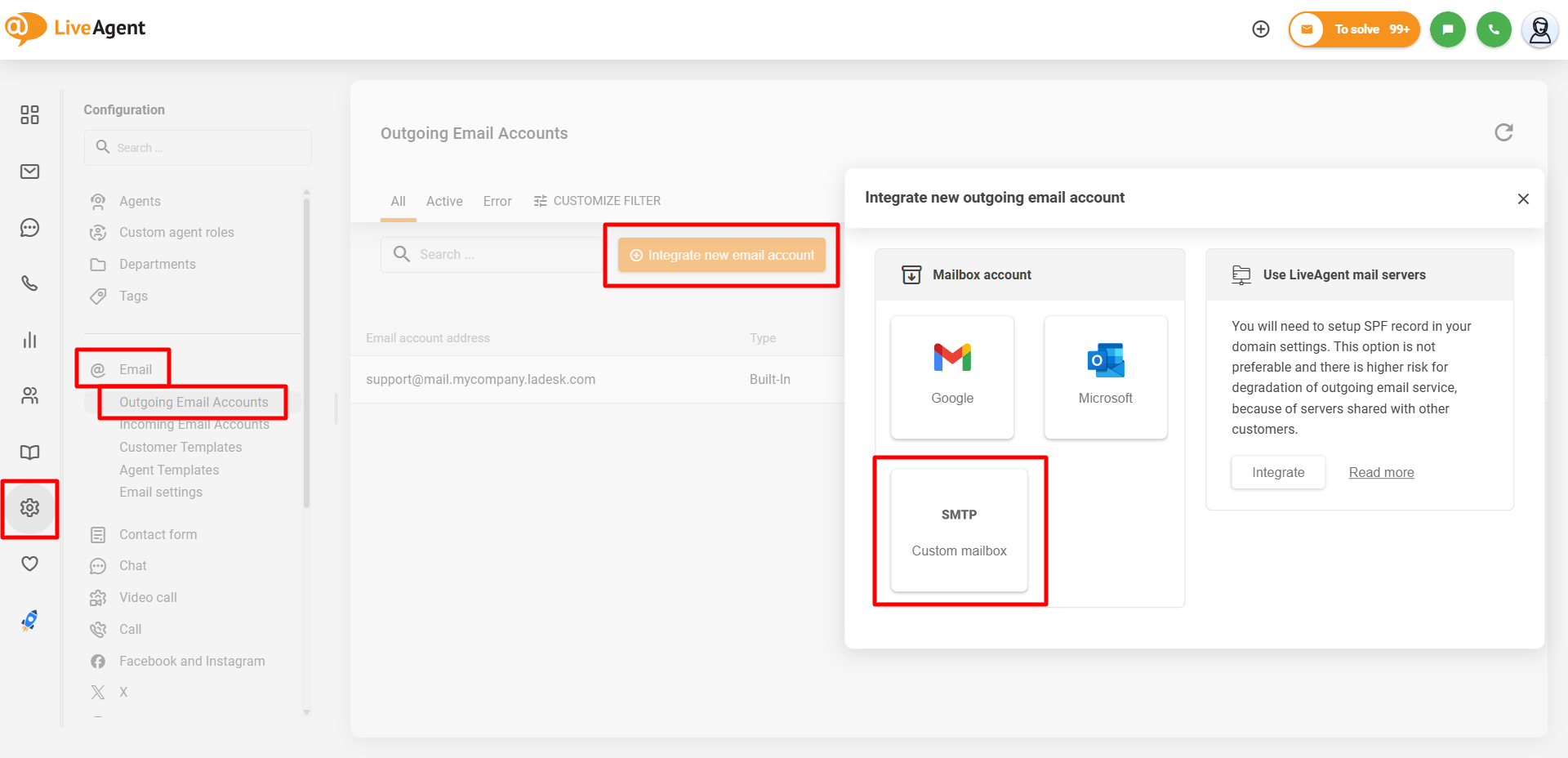Open the Calls phone icon in sidebar
Image resolution: width=1568 pixels, height=758 pixels.
pyautogui.click(x=30, y=283)
